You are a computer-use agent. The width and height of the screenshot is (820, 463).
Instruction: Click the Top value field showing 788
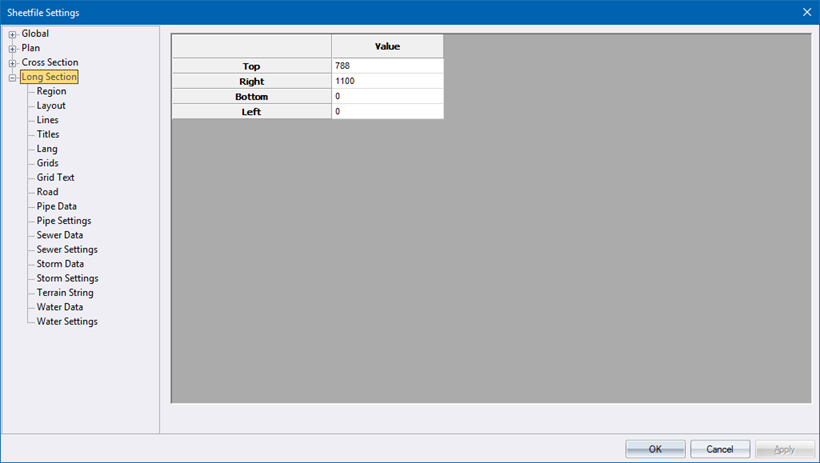pyautogui.click(x=387, y=66)
